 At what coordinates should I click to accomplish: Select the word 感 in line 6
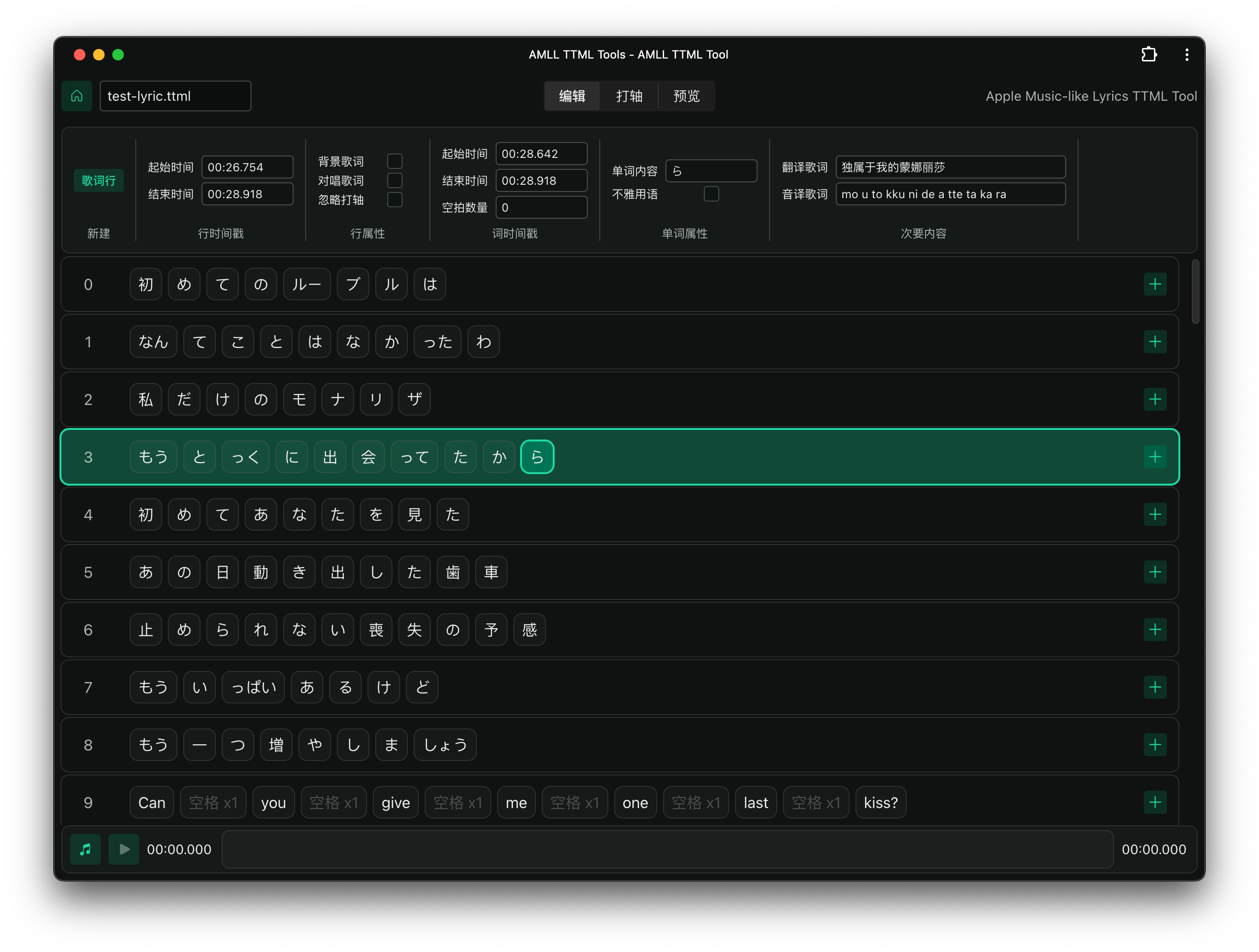click(529, 629)
